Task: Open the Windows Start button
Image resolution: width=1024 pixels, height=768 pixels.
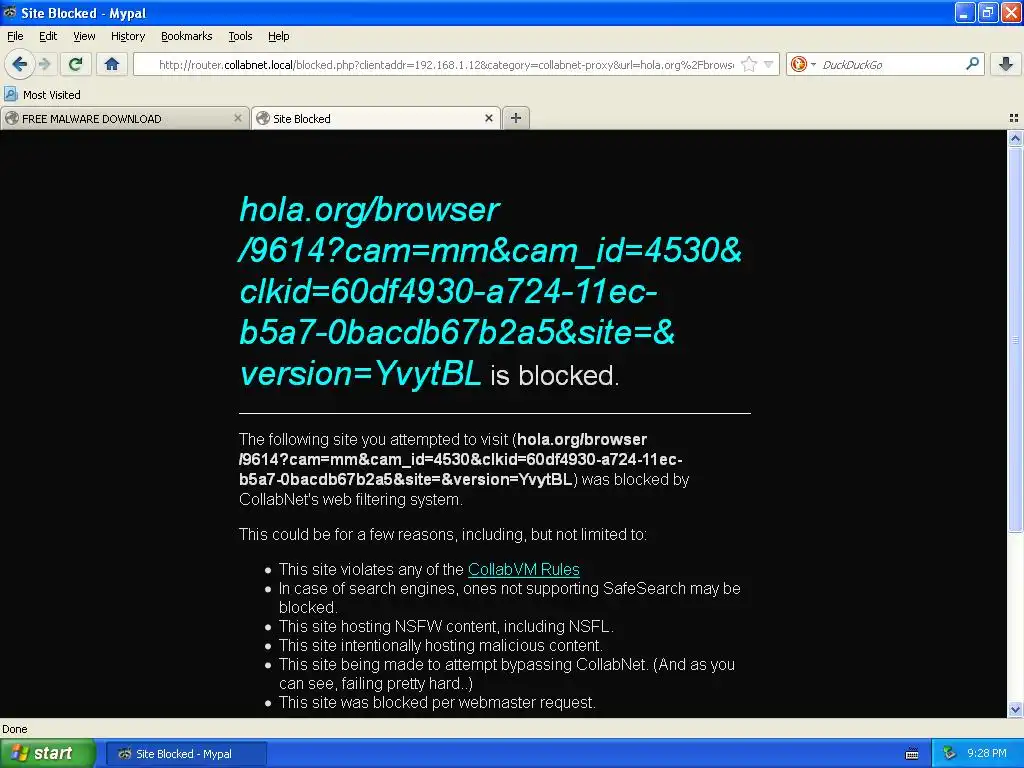Action: coord(48,753)
